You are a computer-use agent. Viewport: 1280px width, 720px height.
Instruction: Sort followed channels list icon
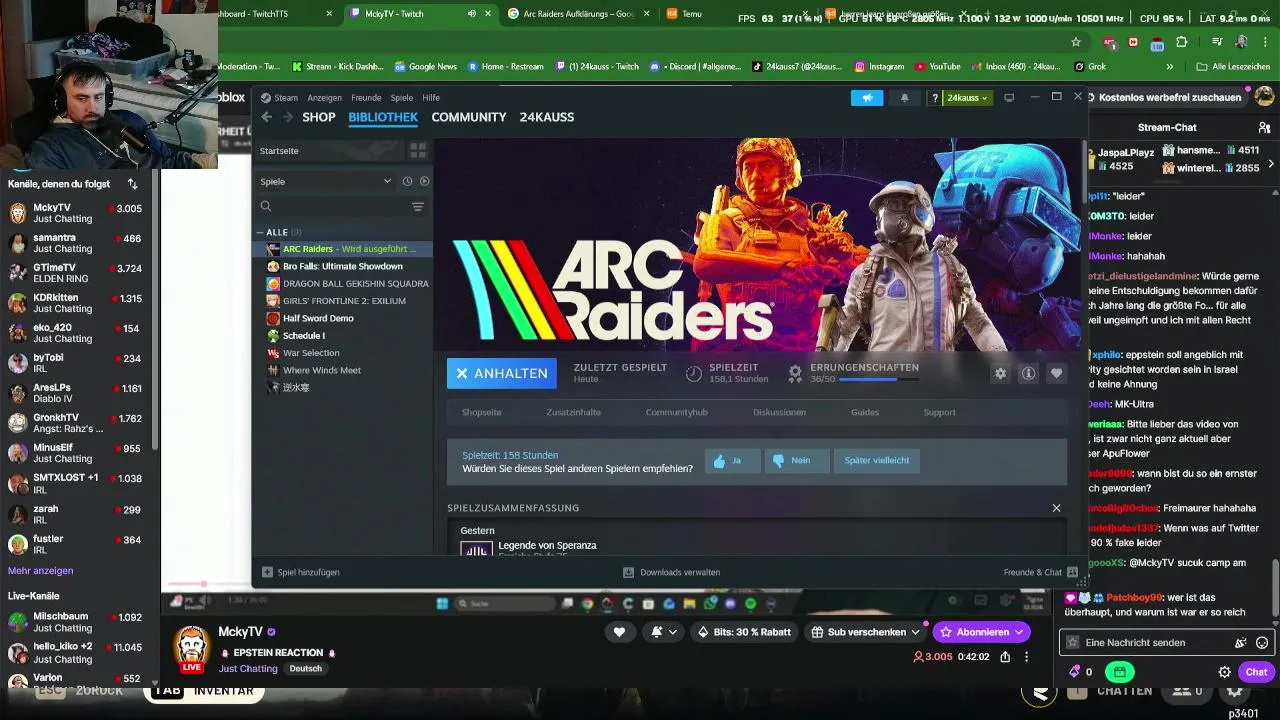coord(132,184)
